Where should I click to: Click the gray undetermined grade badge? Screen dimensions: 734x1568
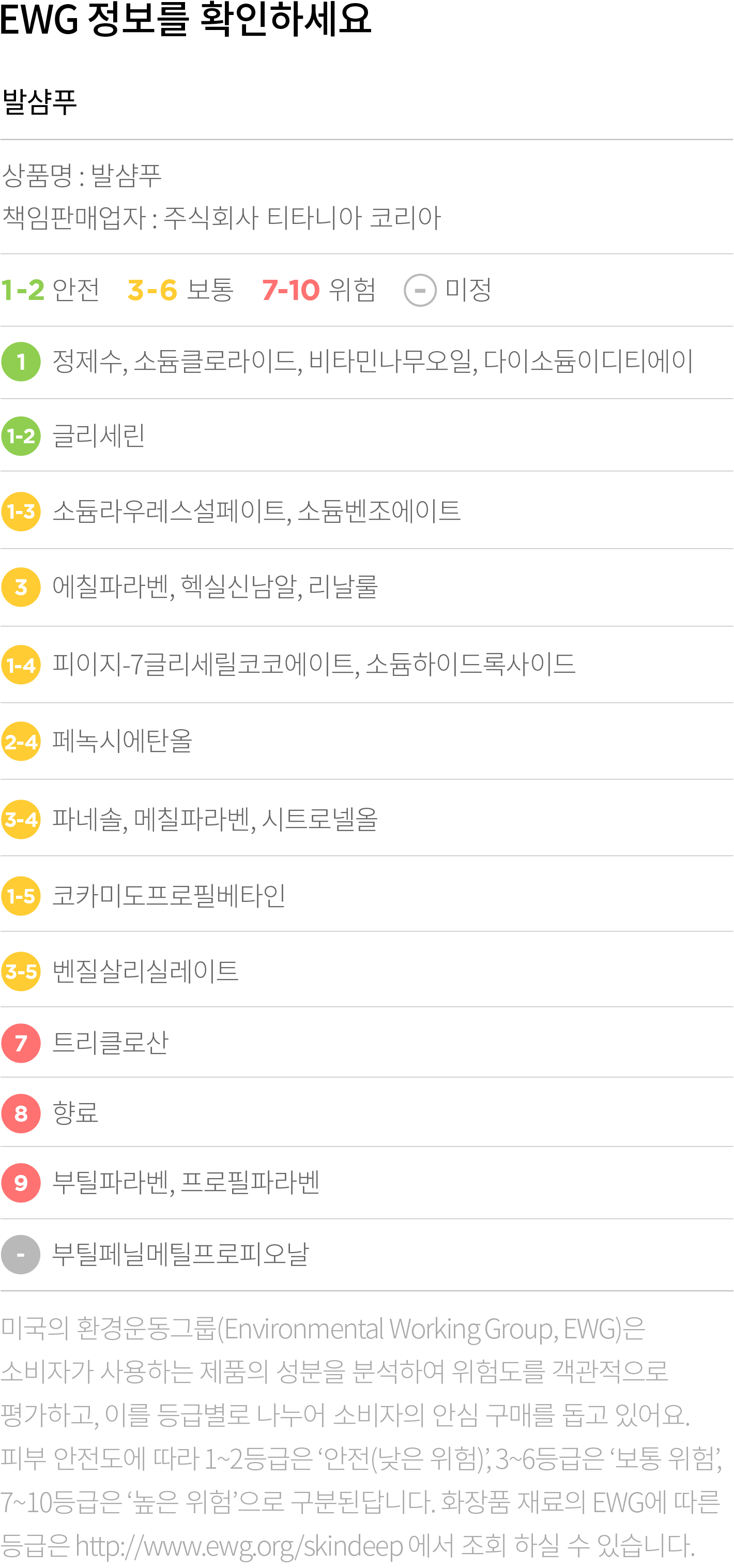[21, 1255]
